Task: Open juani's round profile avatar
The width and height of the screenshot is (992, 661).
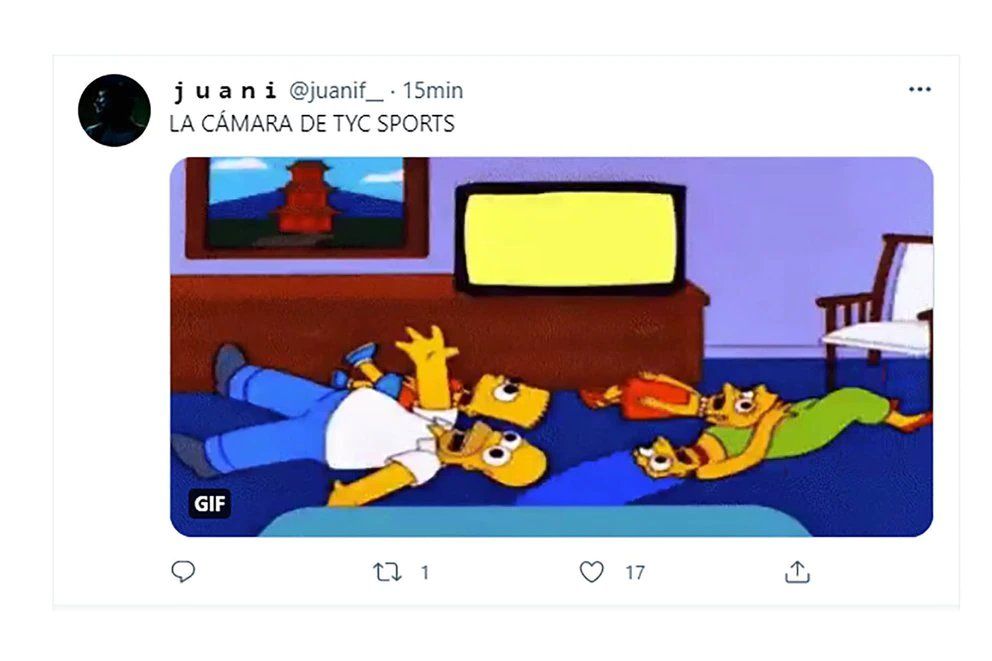Action: tap(115, 111)
